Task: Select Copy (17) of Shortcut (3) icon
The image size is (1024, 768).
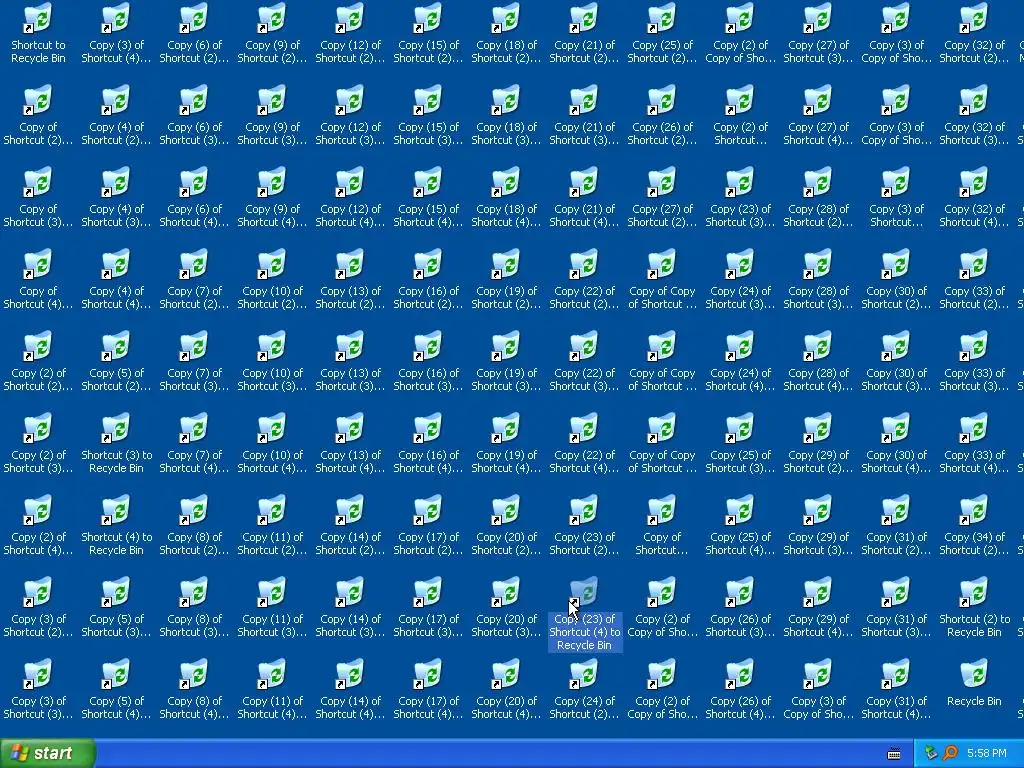Action: point(428,607)
